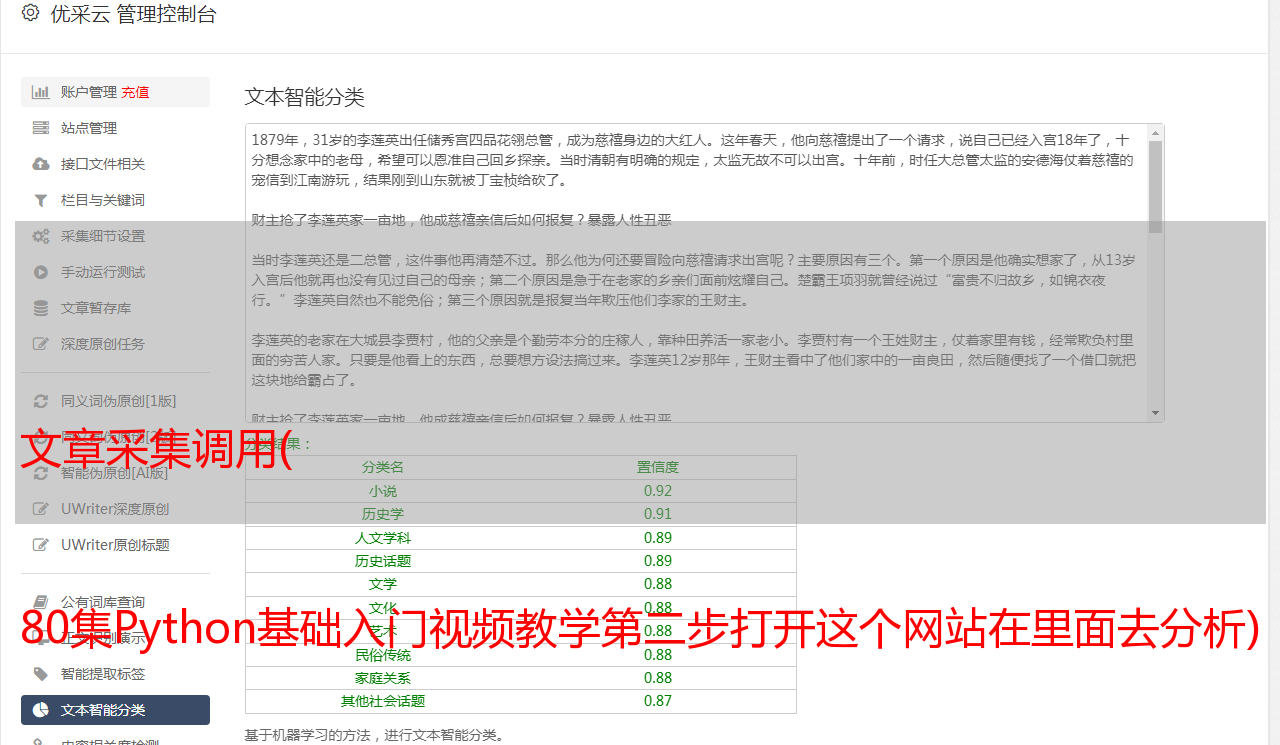Click the tag icon for 智能提取标签

click(x=41, y=674)
